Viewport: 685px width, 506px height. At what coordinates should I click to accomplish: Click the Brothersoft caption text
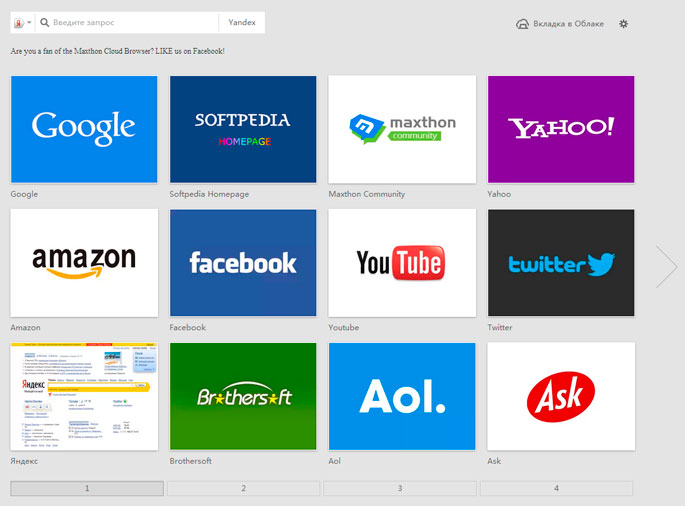[190, 461]
